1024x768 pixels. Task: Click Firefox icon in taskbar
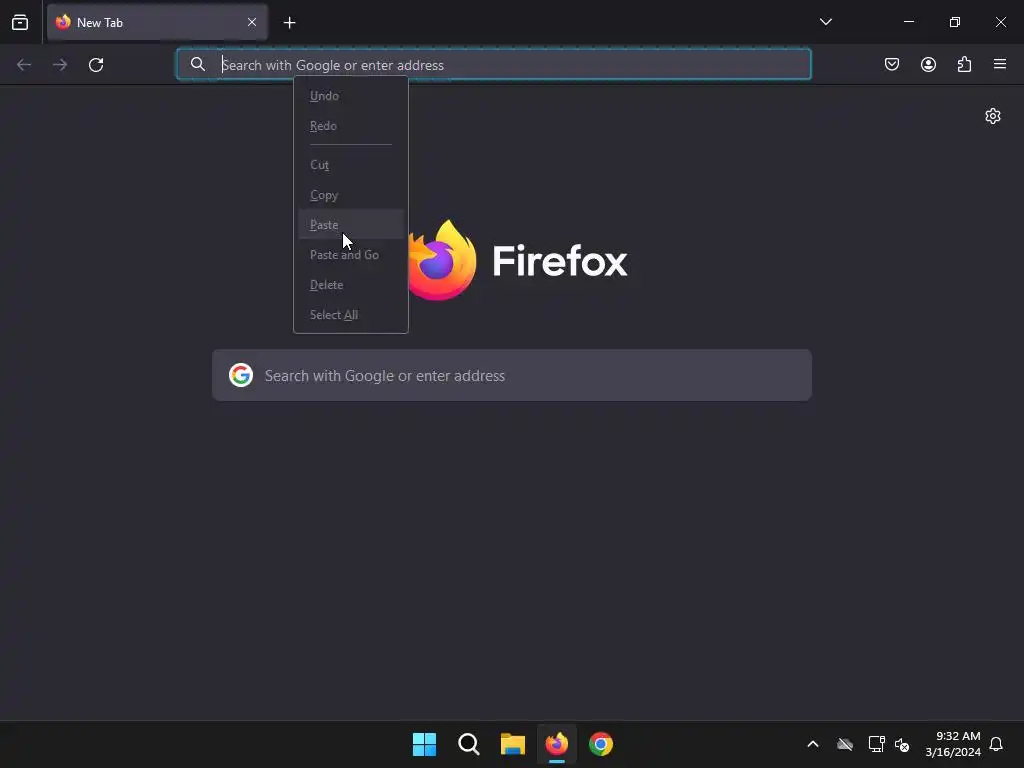557,744
